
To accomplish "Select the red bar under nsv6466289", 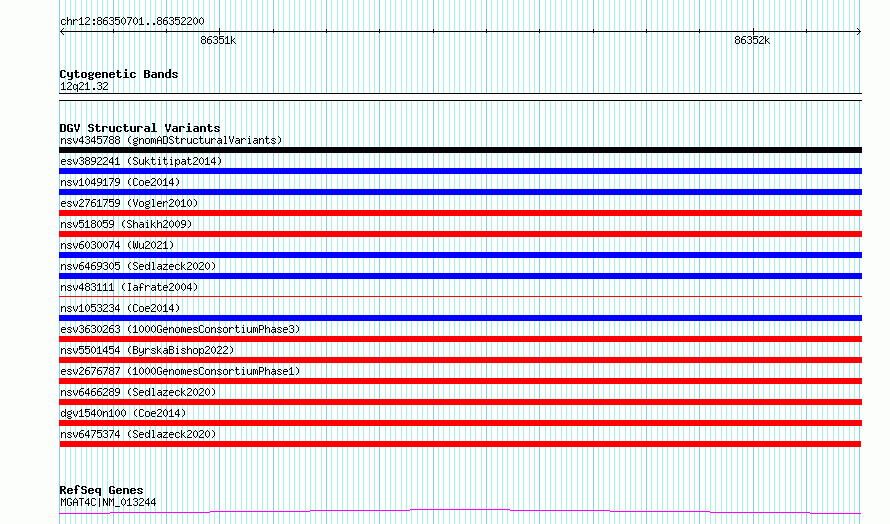I will [460, 402].
